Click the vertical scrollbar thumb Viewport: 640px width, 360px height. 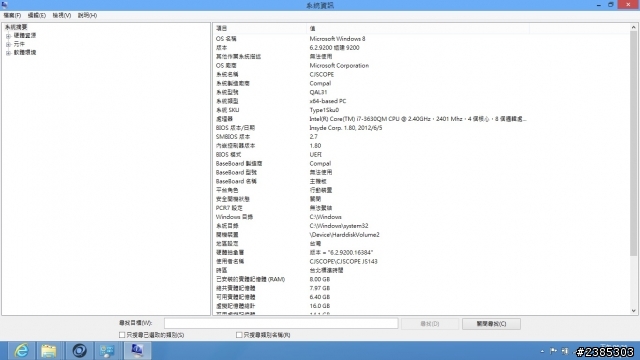pyautogui.click(x=633, y=143)
